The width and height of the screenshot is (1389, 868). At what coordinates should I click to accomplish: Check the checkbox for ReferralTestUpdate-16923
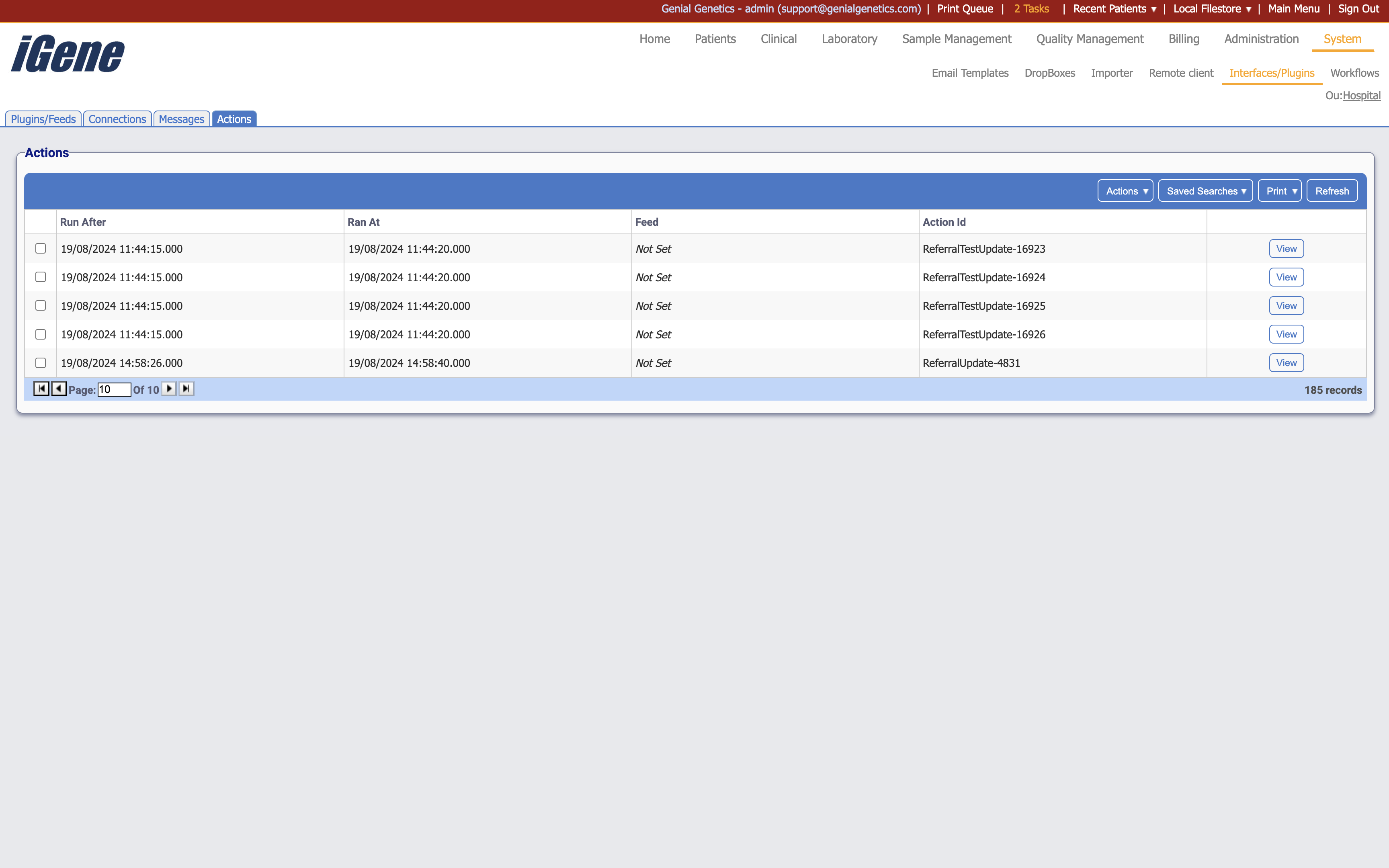(x=40, y=248)
